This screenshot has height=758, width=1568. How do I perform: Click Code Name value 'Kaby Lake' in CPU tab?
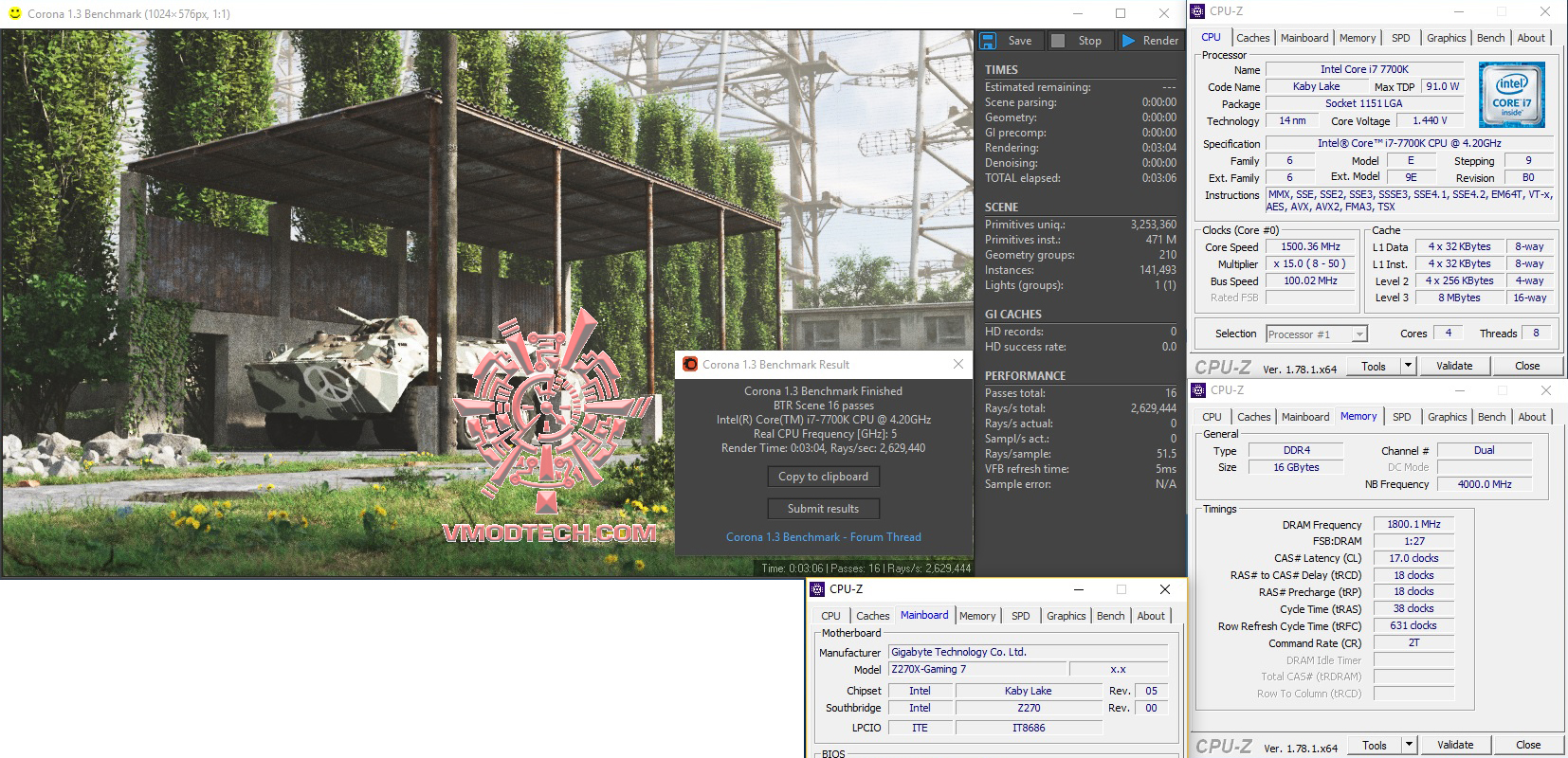(1316, 86)
